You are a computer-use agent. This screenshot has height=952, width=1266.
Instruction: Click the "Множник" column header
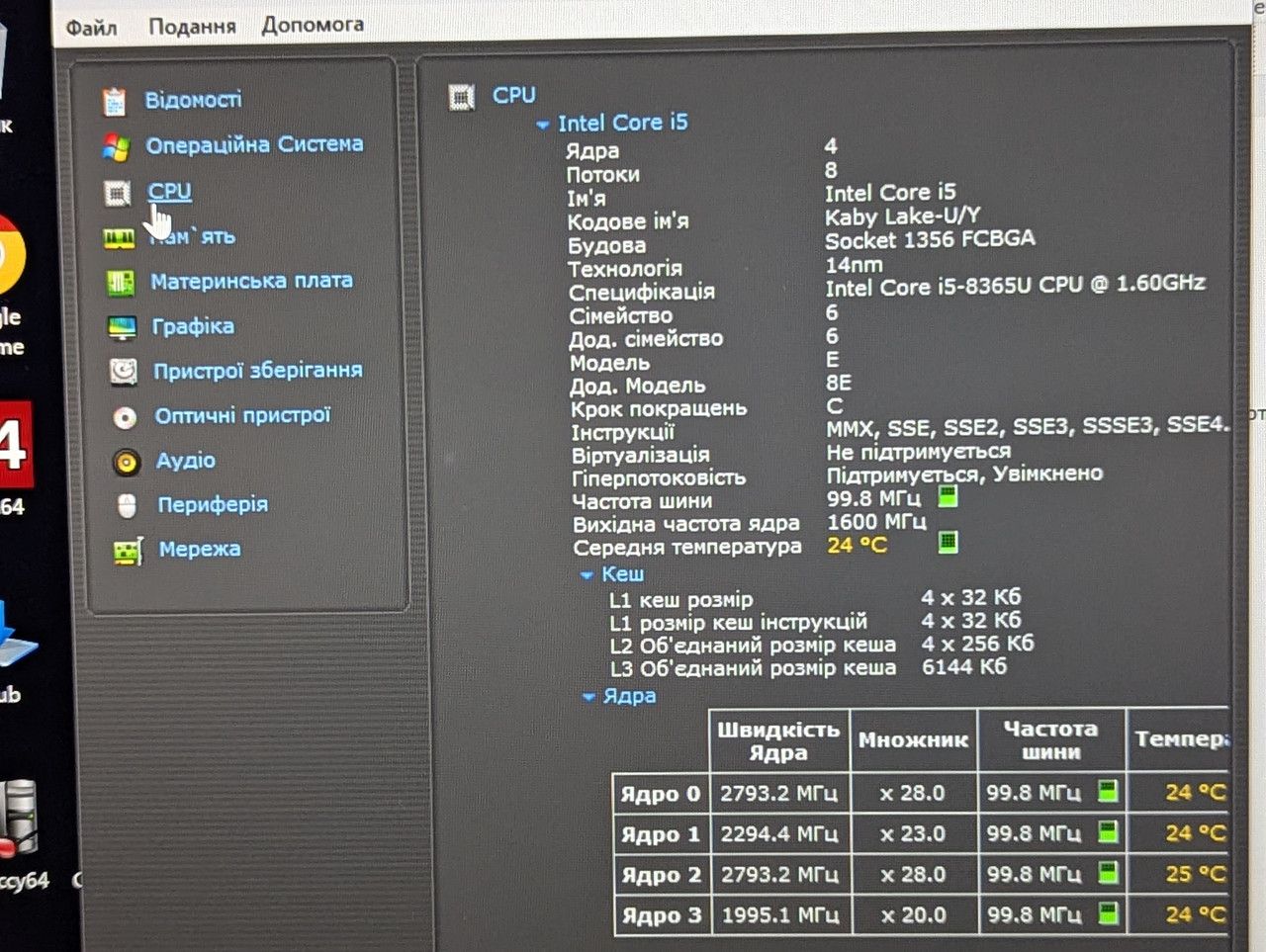[913, 739]
